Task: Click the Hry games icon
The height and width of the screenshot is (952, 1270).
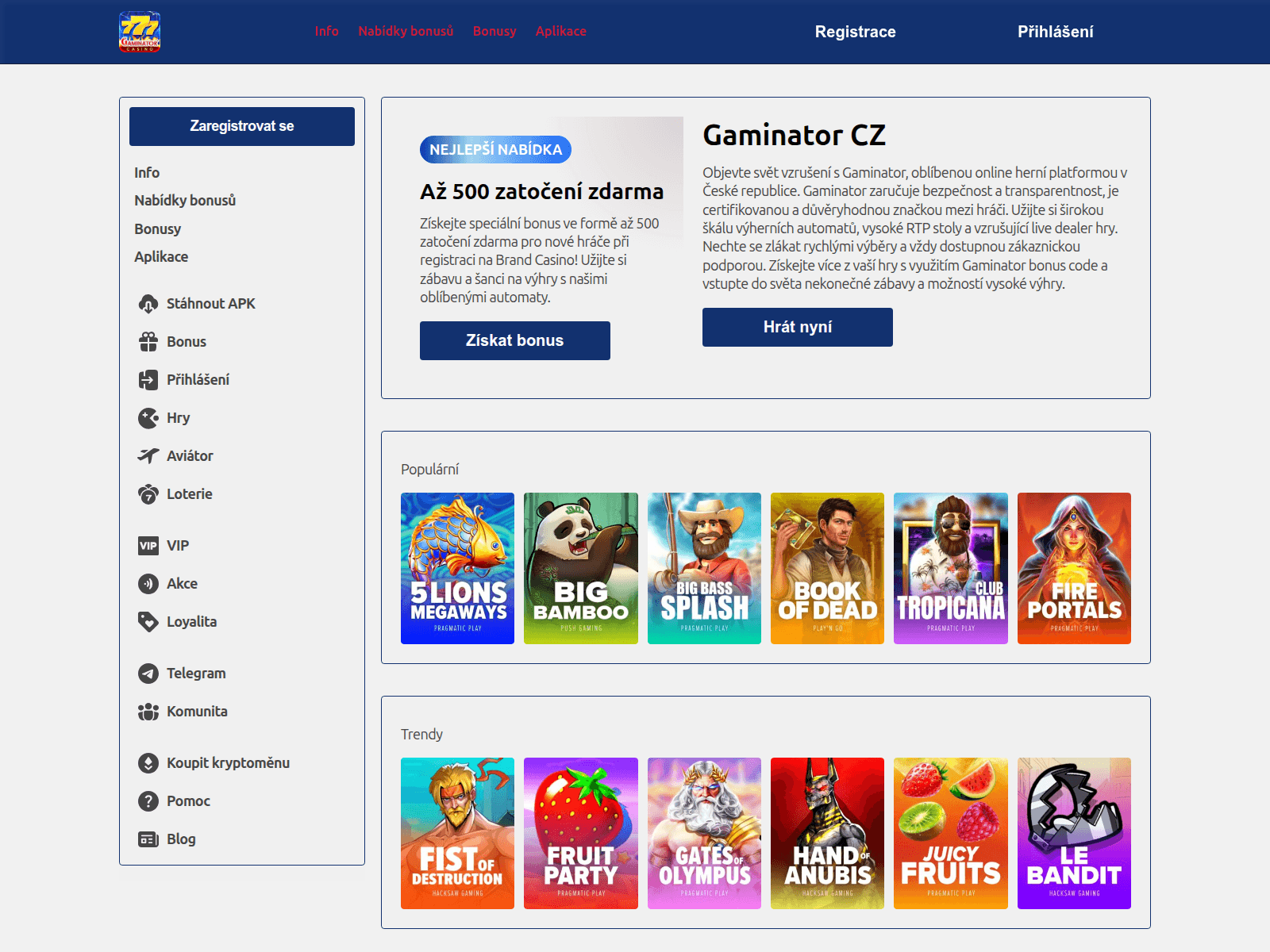Action: 148,418
